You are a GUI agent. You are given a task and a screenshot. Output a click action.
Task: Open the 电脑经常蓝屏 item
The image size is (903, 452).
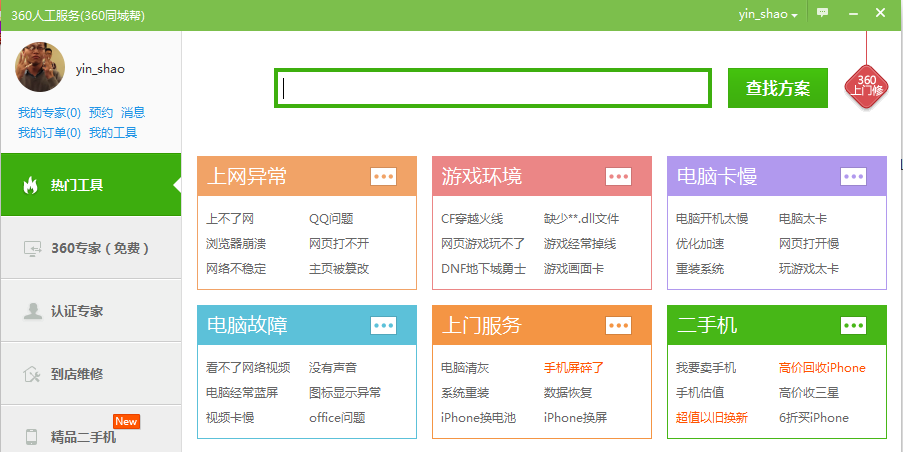[x=242, y=393]
